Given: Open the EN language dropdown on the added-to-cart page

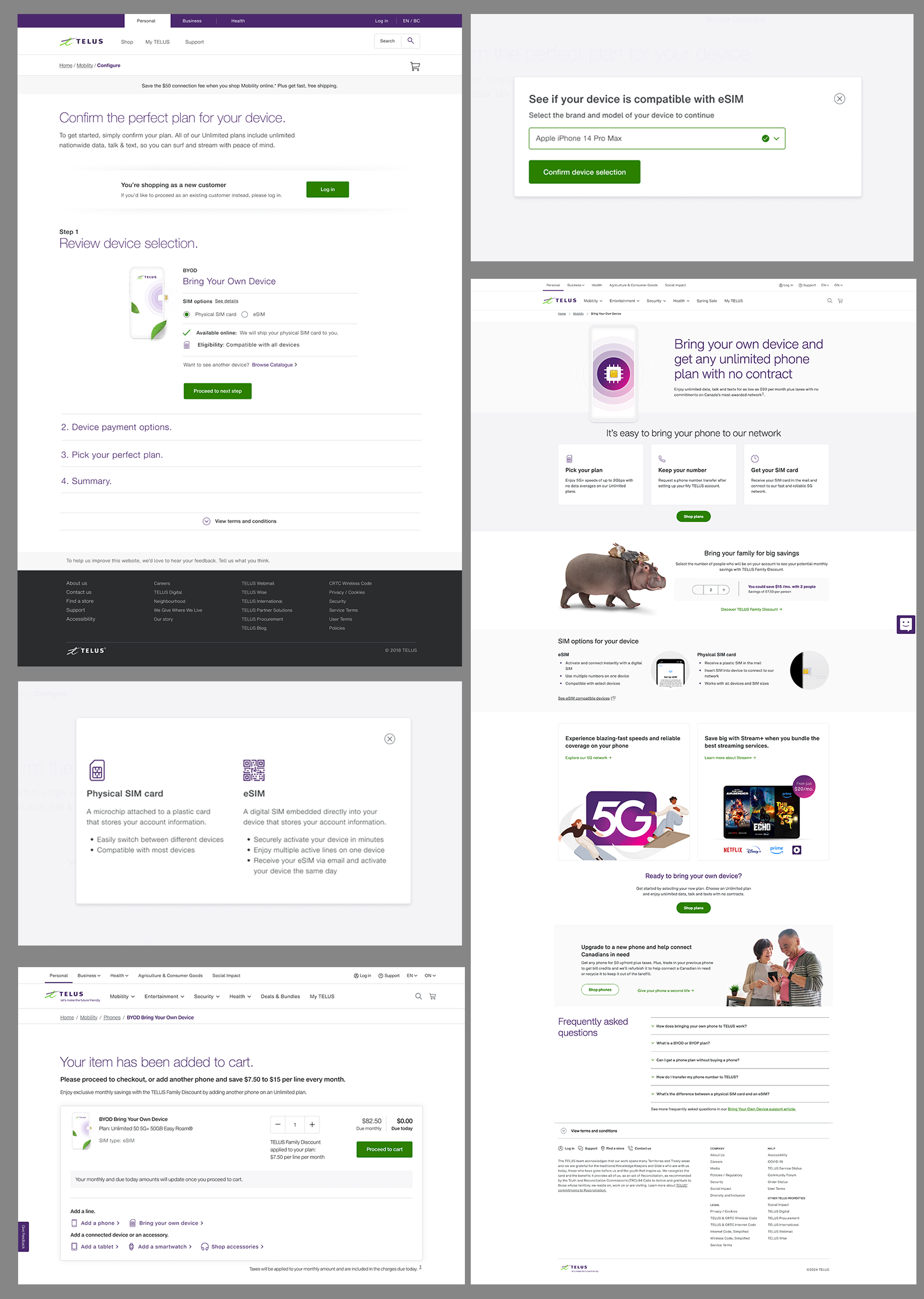Looking at the screenshot, I should coord(412,975).
